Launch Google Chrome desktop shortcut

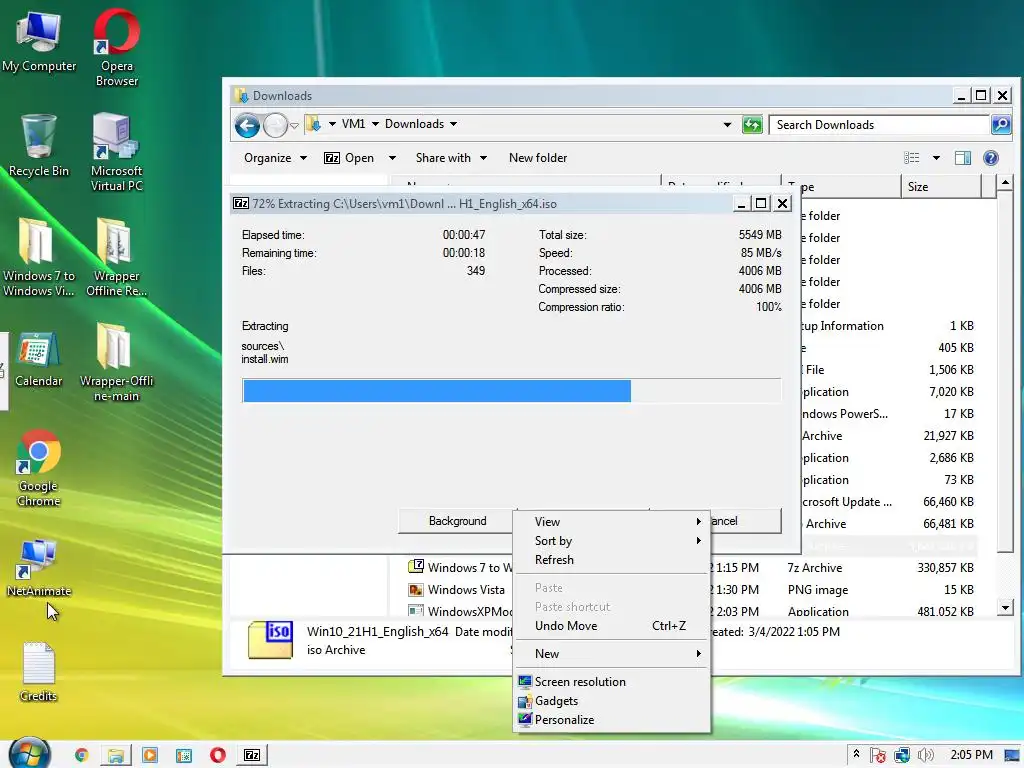(x=39, y=468)
